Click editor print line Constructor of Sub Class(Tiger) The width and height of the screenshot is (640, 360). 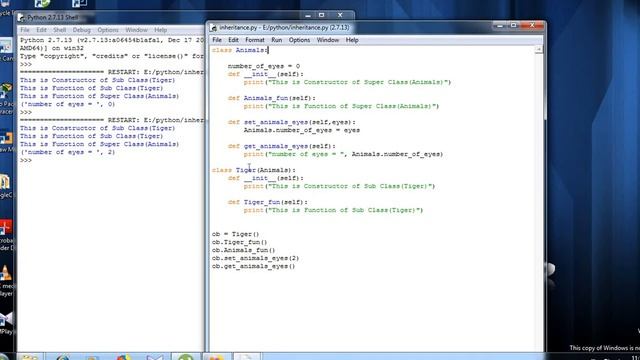pos(340,186)
